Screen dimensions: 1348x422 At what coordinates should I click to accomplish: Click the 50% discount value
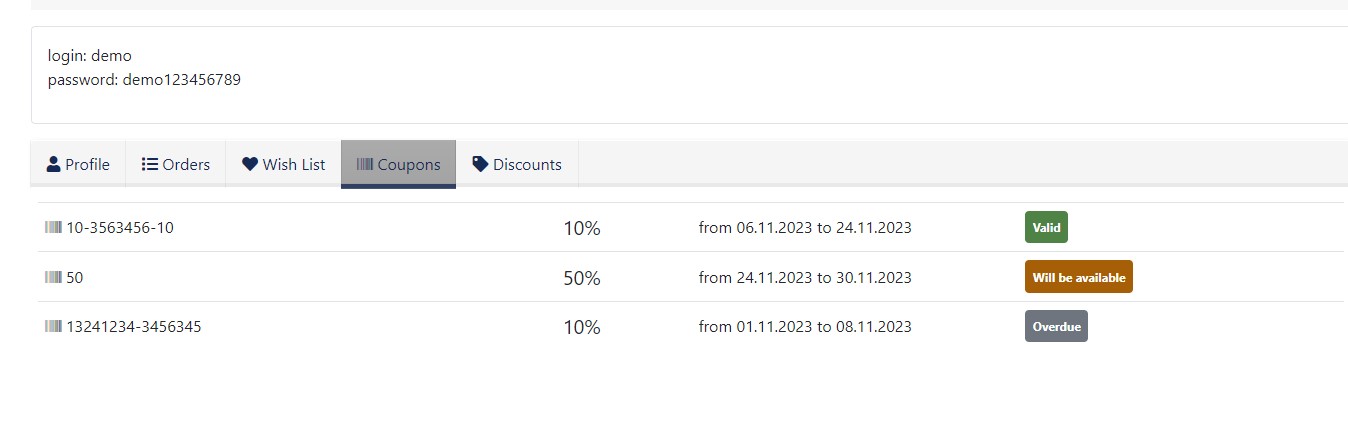581,278
